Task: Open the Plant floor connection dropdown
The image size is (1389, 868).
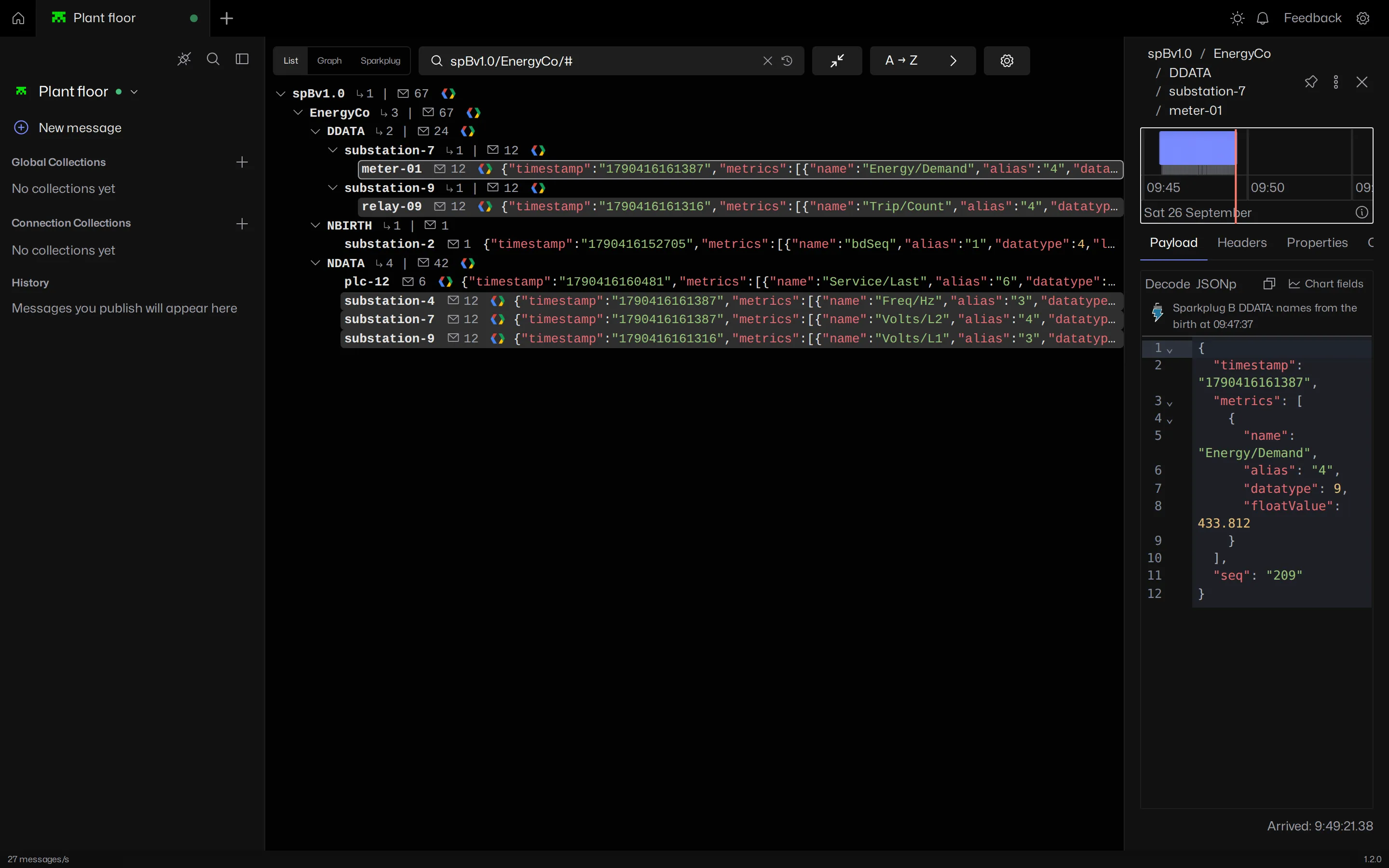Action: pyautogui.click(x=134, y=92)
